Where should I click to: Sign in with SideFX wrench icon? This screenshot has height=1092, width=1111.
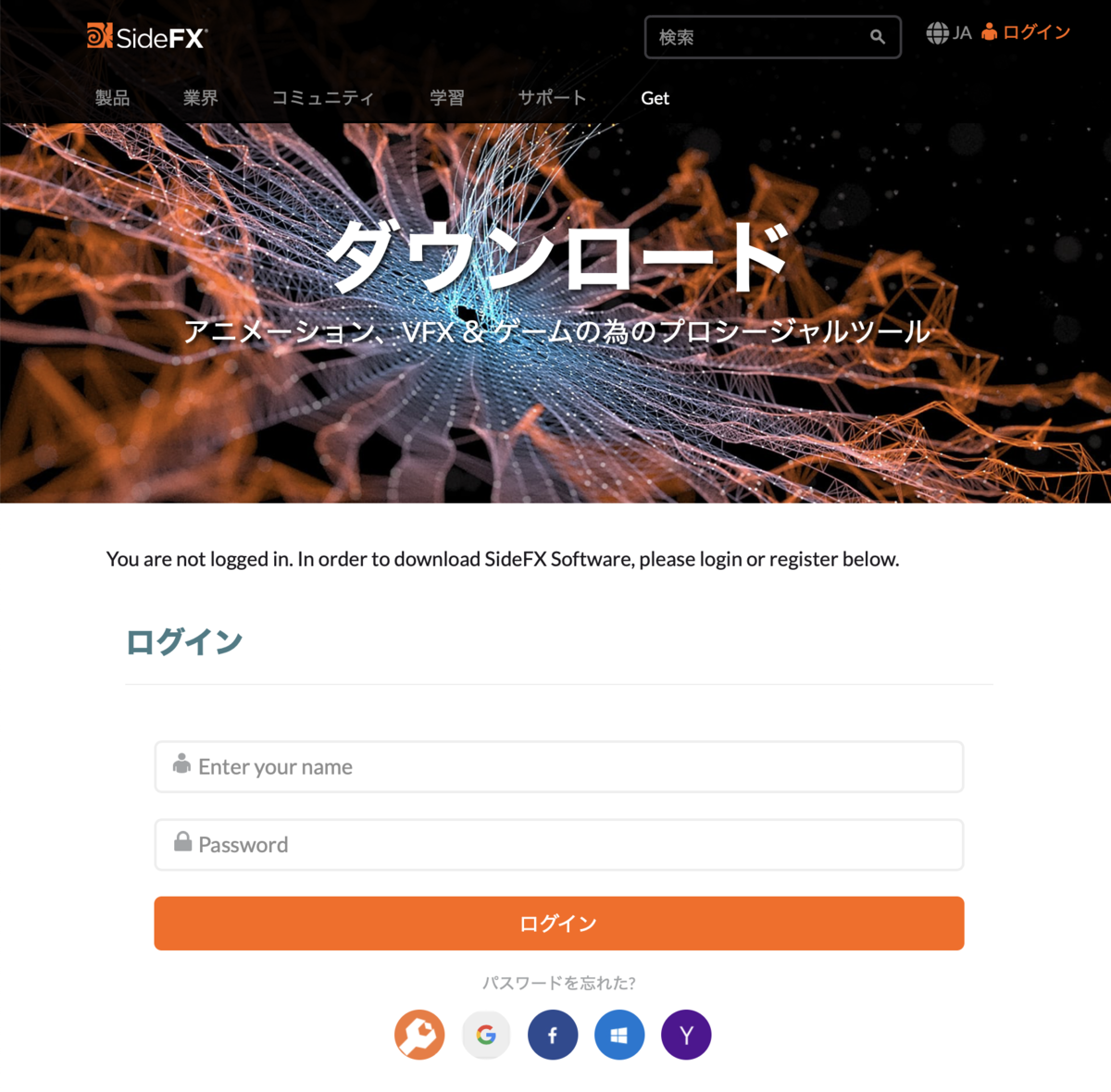click(x=419, y=1035)
